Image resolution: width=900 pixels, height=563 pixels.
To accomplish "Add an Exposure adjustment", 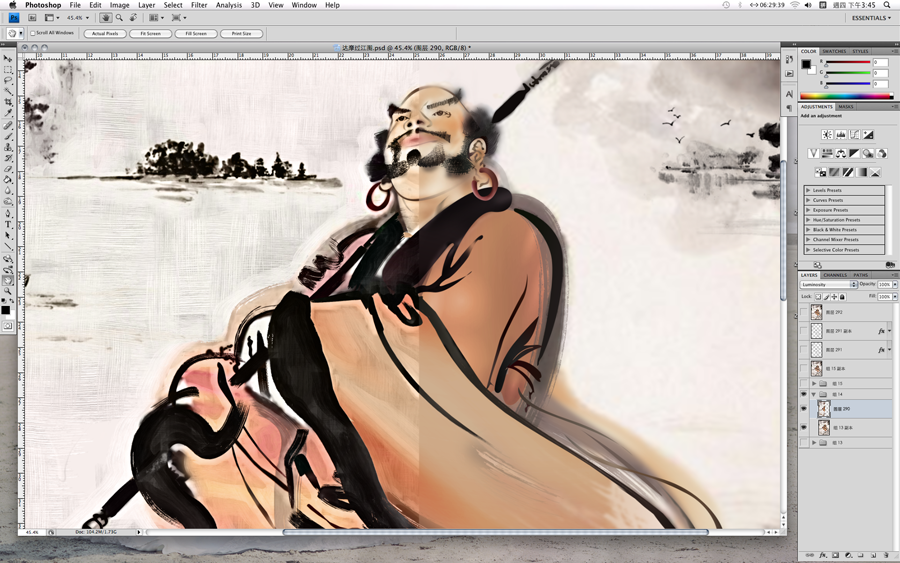I will pos(868,135).
